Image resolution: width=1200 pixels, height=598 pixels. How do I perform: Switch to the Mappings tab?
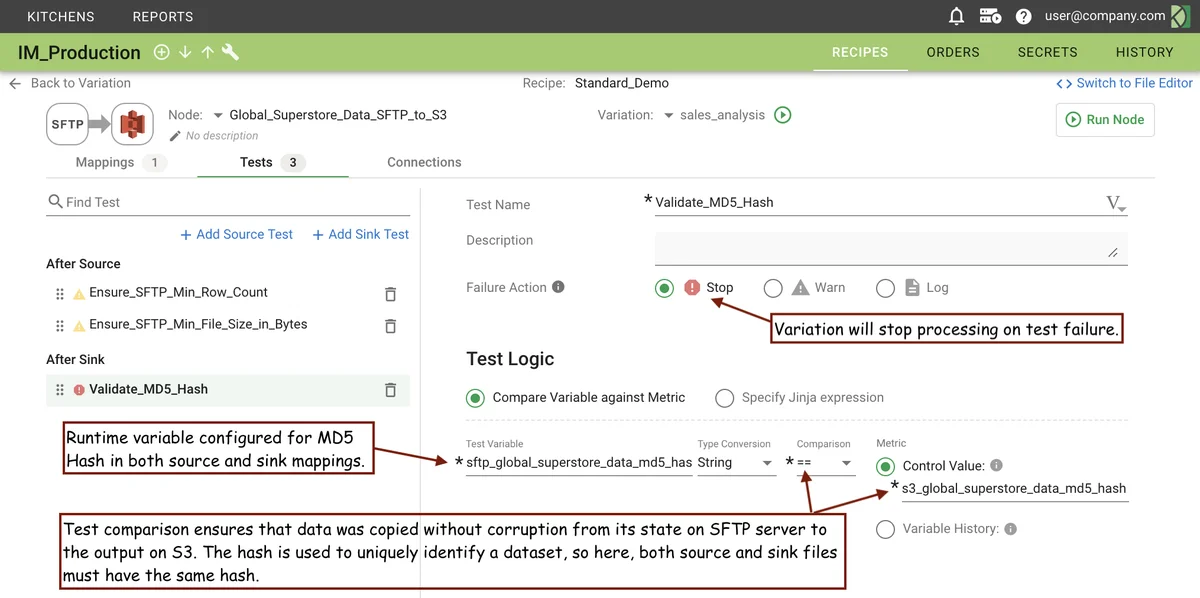(x=105, y=162)
